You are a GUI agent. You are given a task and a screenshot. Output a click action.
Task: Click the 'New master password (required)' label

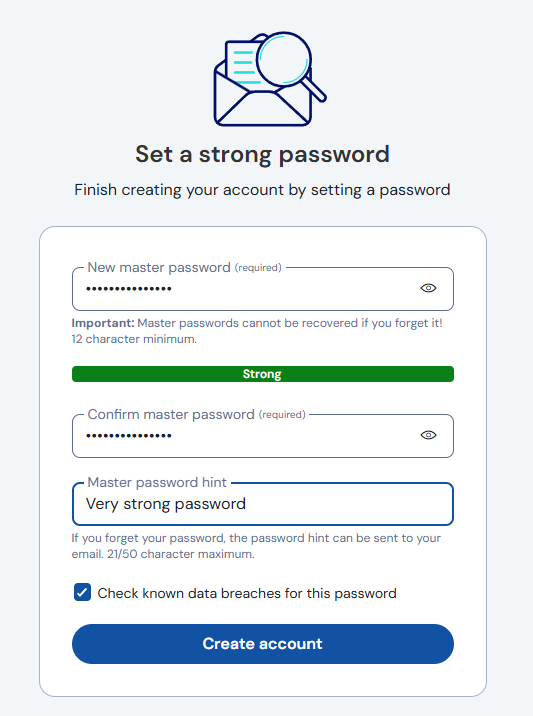click(x=185, y=268)
